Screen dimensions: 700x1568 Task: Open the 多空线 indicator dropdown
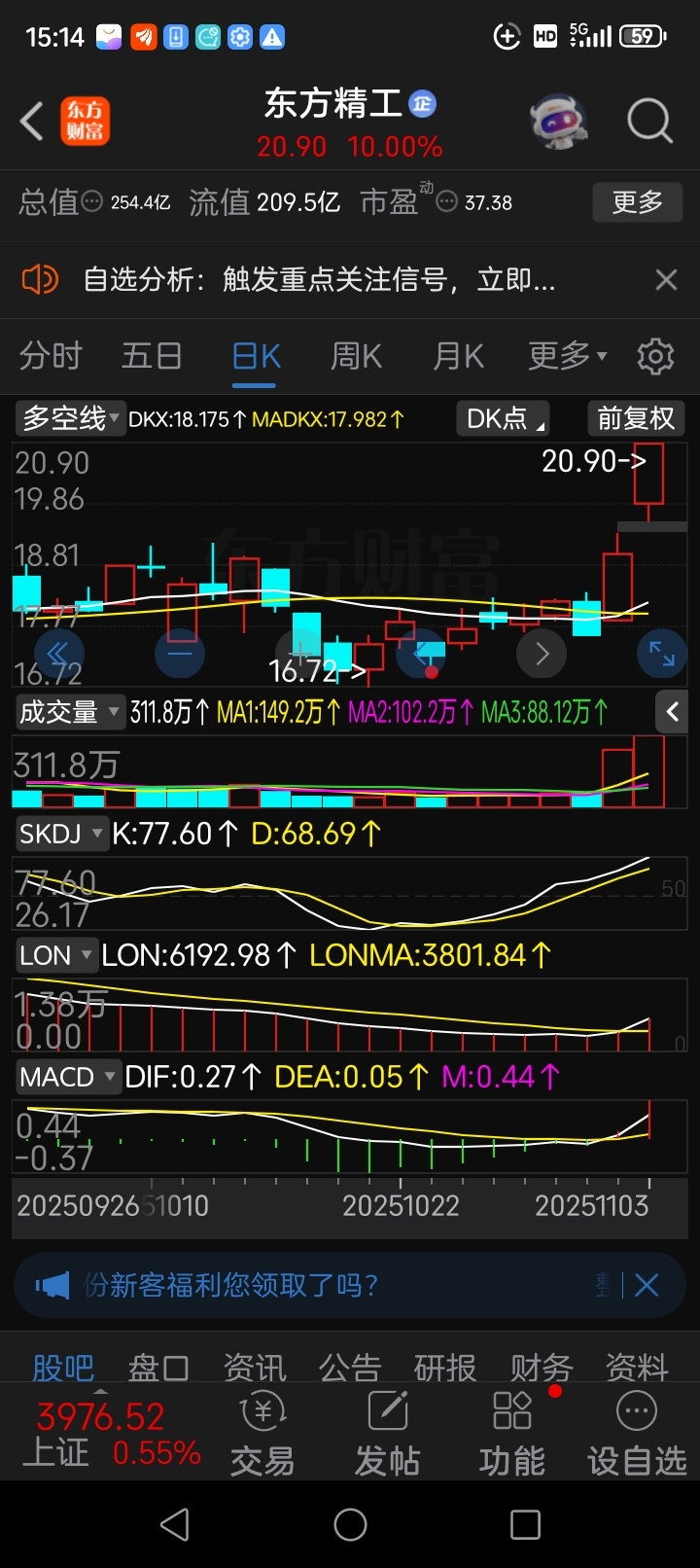70,418
